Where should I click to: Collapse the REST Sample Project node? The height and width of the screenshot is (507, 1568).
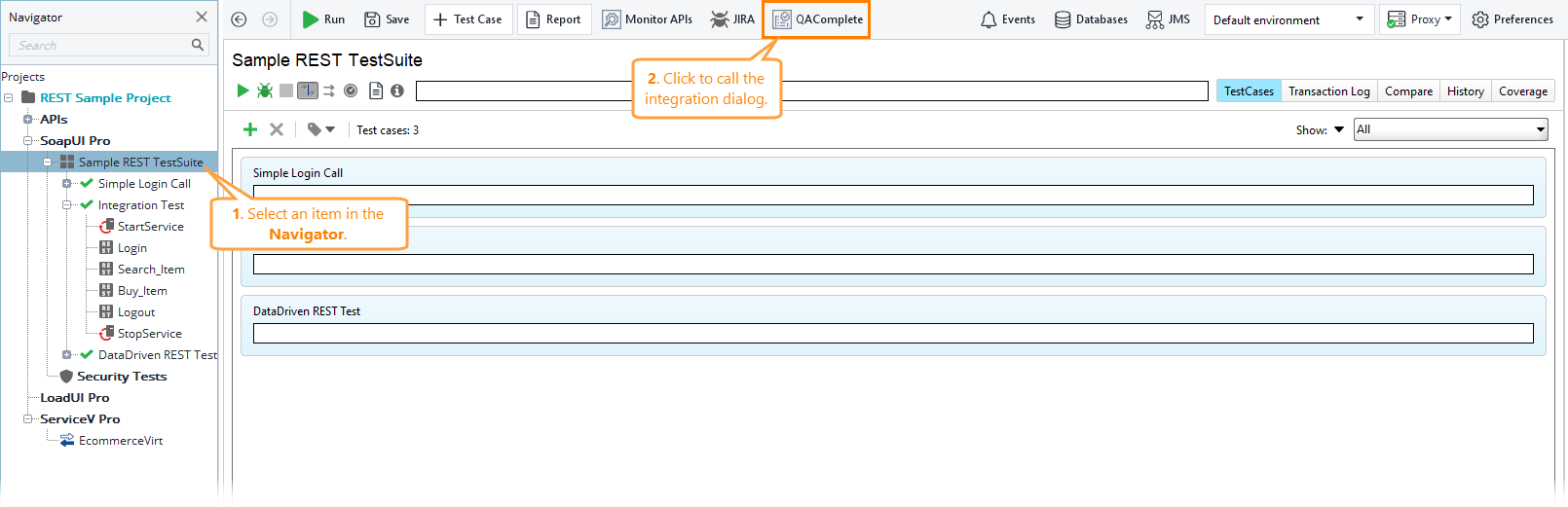[x=9, y=97]
